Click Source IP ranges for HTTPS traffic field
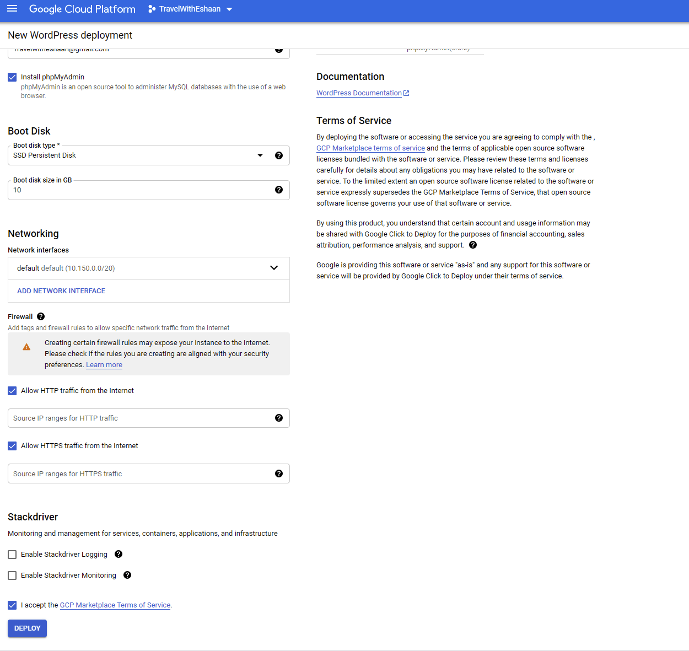Image resolution: width=689 pixels, height=651 pixels. (149, 474)
